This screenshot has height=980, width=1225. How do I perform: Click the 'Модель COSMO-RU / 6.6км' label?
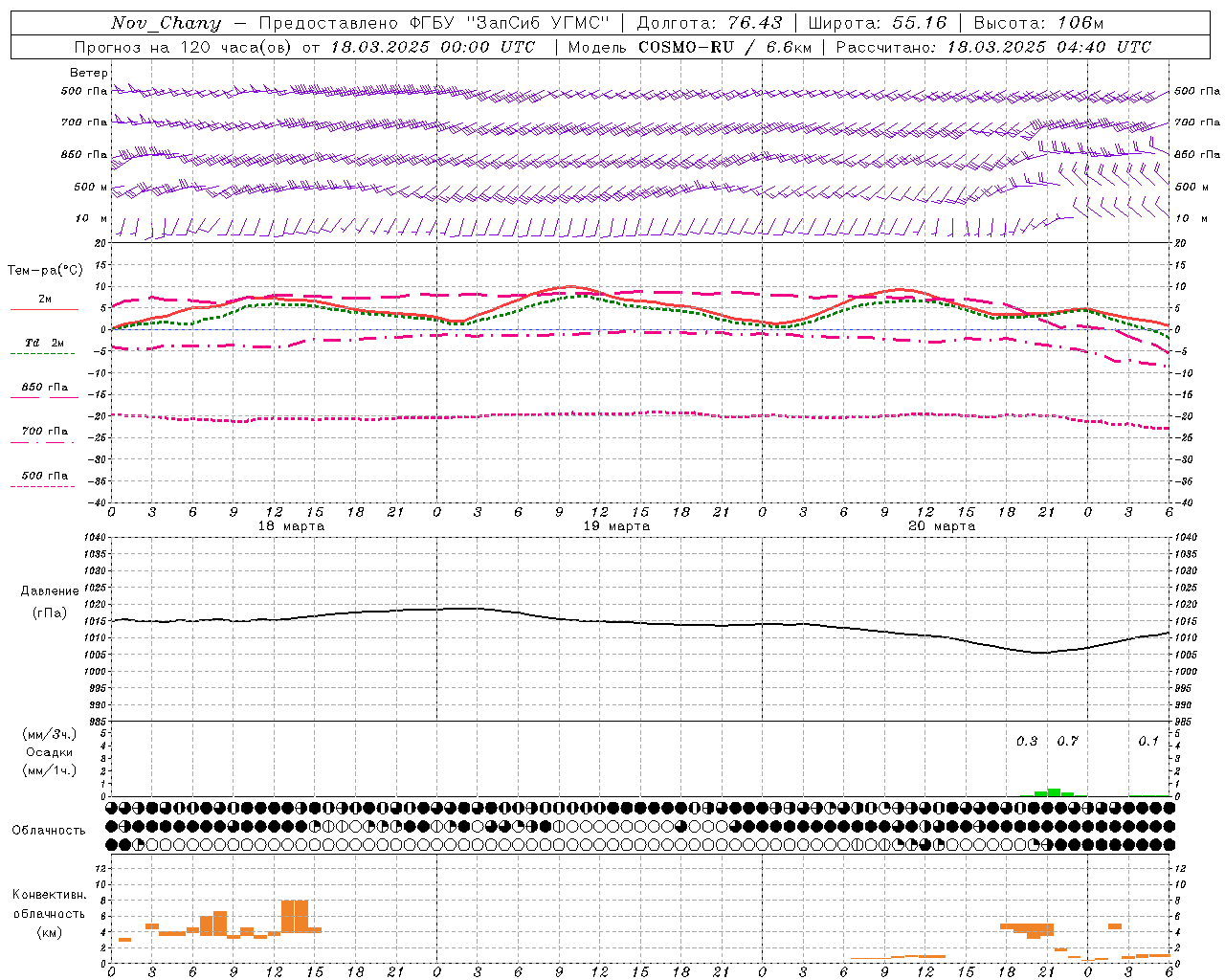(x=689, y=47)
